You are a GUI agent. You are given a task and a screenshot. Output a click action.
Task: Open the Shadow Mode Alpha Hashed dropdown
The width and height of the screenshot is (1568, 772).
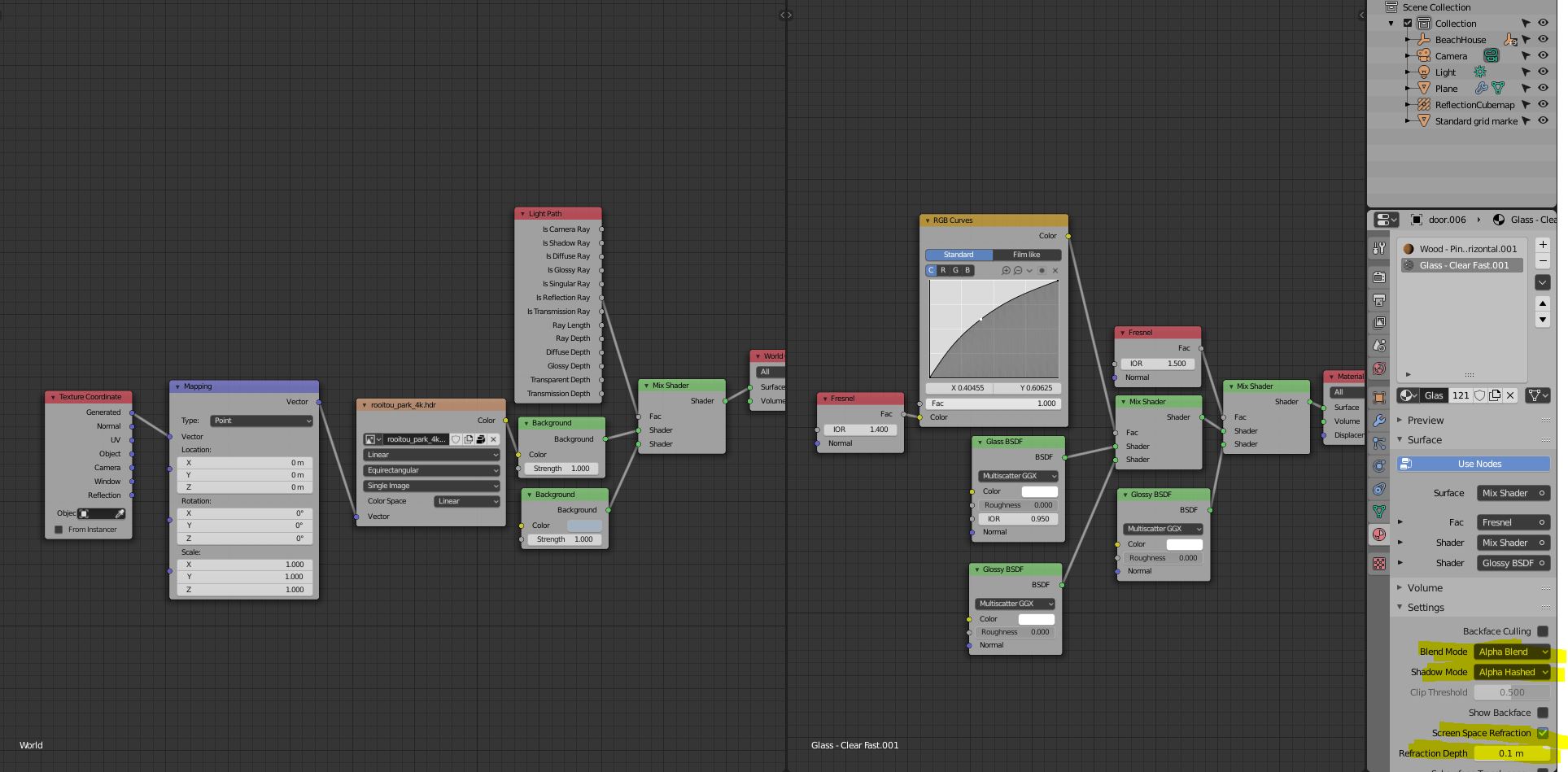tap(1513, 672)
